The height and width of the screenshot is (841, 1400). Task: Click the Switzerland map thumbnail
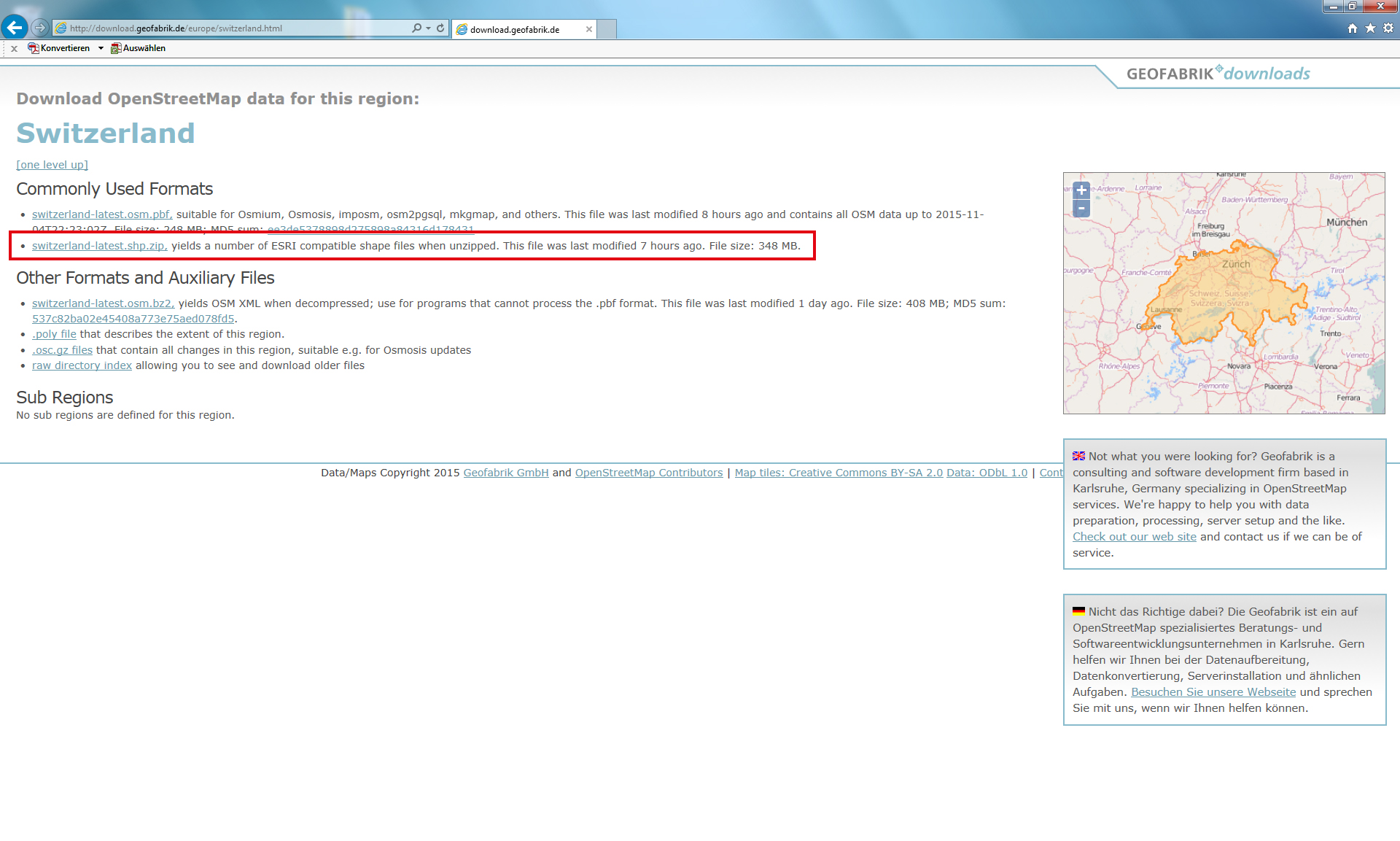1224,293
